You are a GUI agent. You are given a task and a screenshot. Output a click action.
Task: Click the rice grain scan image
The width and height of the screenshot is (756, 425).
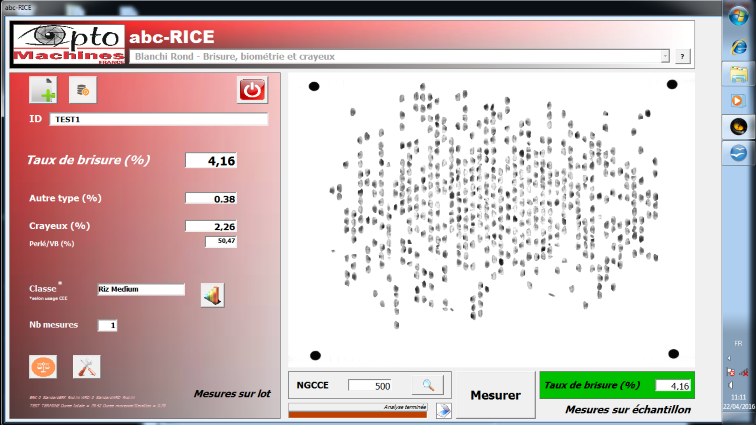tap(491, 219)
